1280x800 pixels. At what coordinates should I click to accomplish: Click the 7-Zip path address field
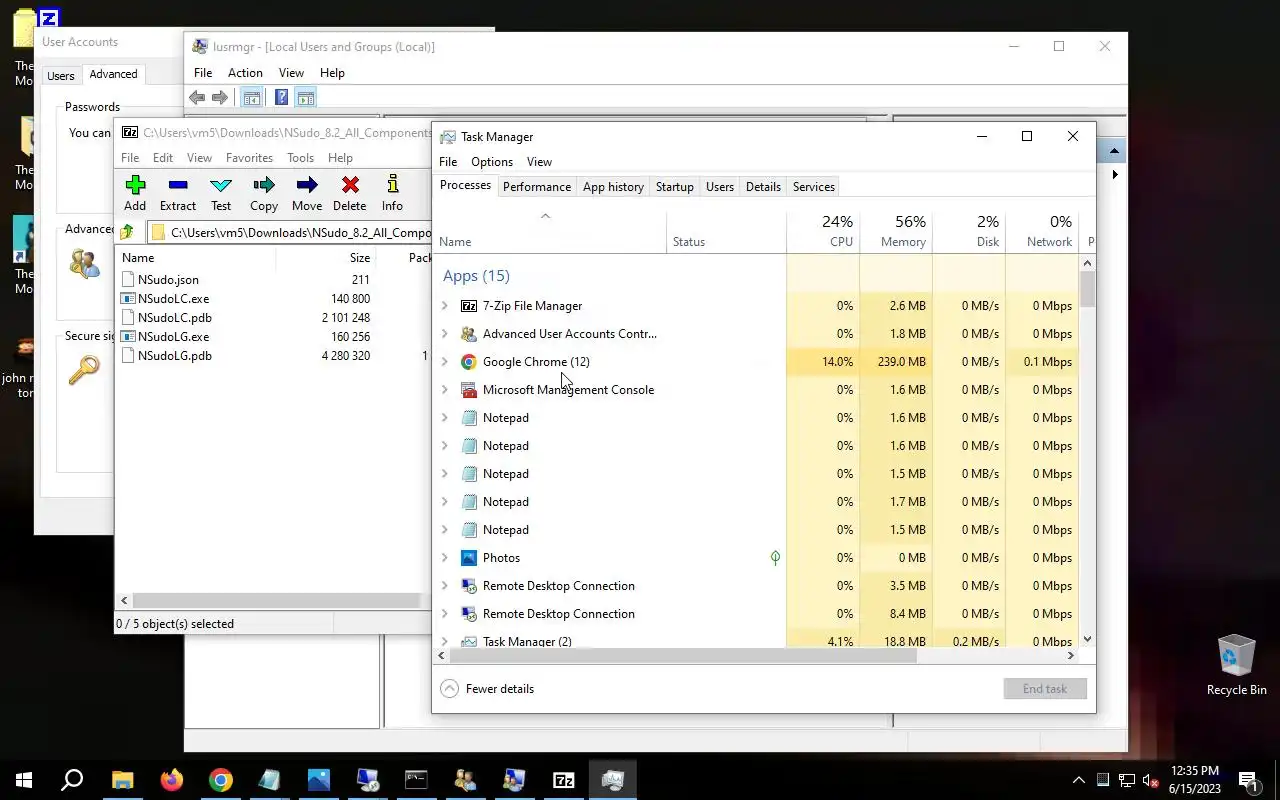291,233
